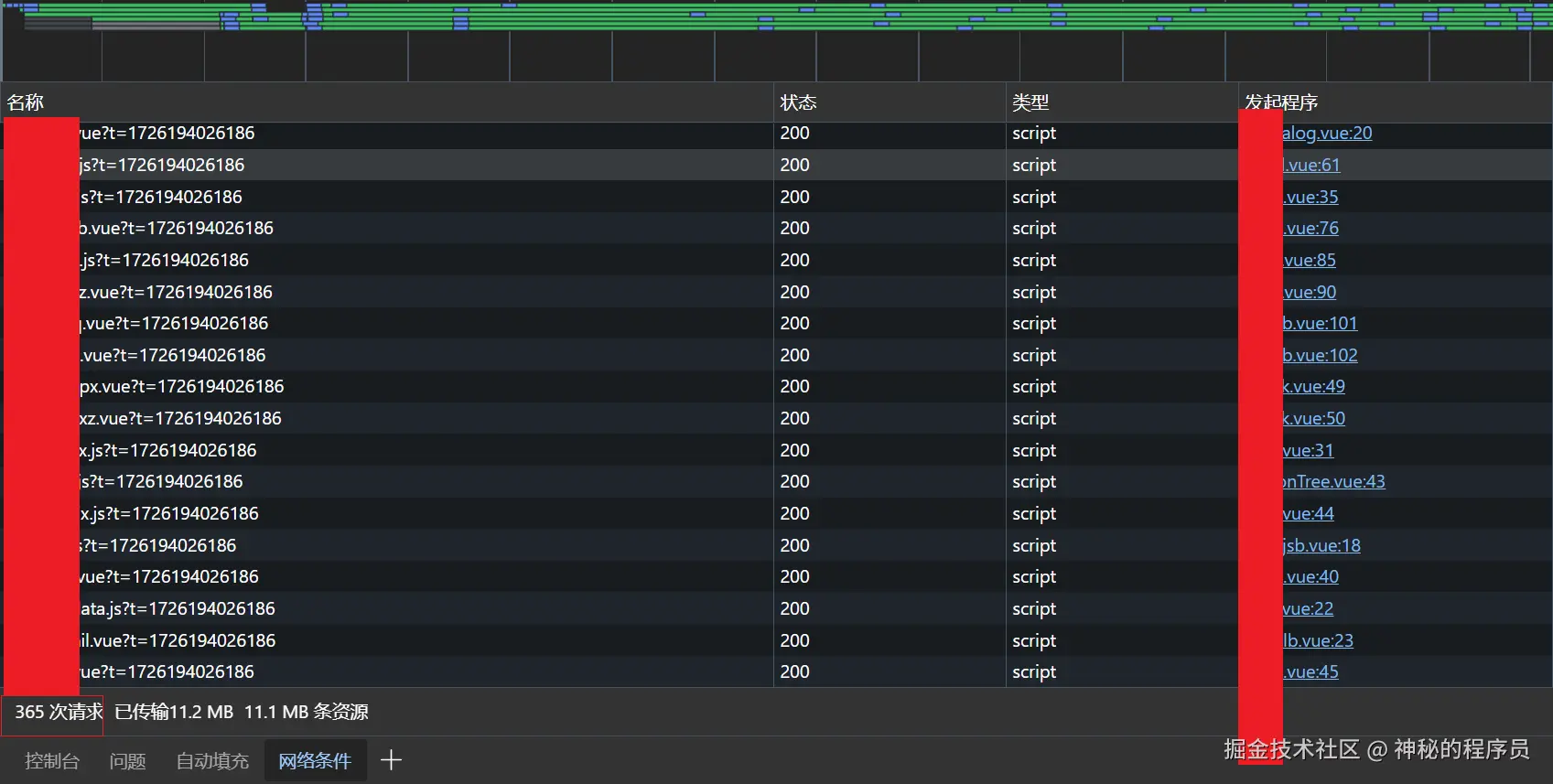Select the px.vue?t=1726194026186 request row
Viewport: 1553px width, 784px height.
point(182,387)
